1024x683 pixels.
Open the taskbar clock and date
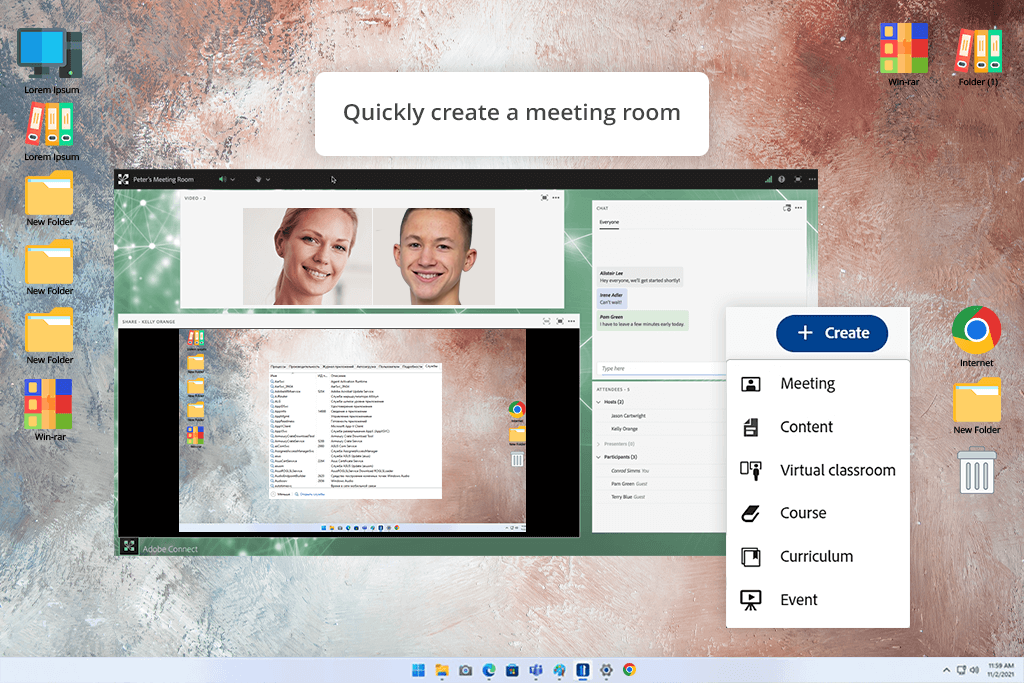pos(1000,670)
